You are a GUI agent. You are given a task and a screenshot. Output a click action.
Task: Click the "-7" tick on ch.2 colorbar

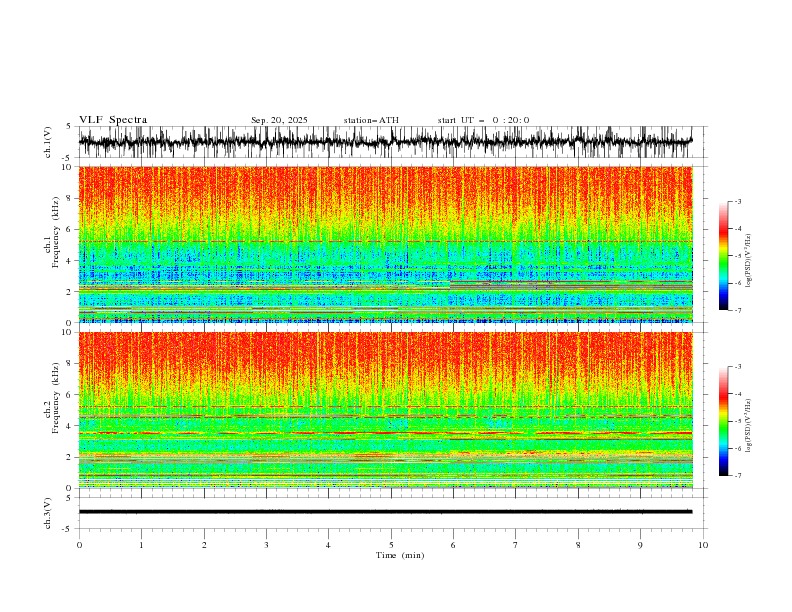click(738, 476)
